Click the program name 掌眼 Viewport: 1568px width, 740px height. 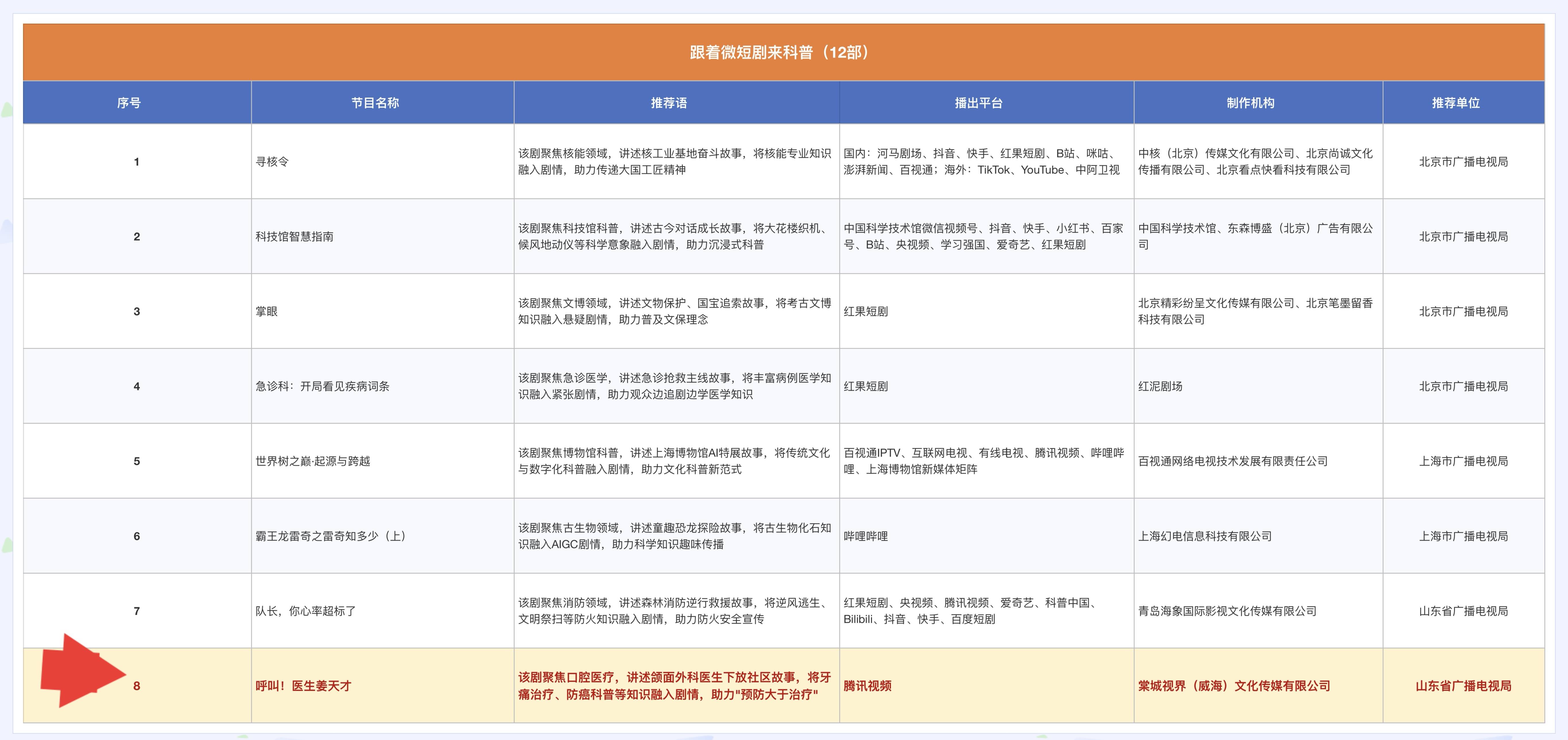(x=267, y=312)
